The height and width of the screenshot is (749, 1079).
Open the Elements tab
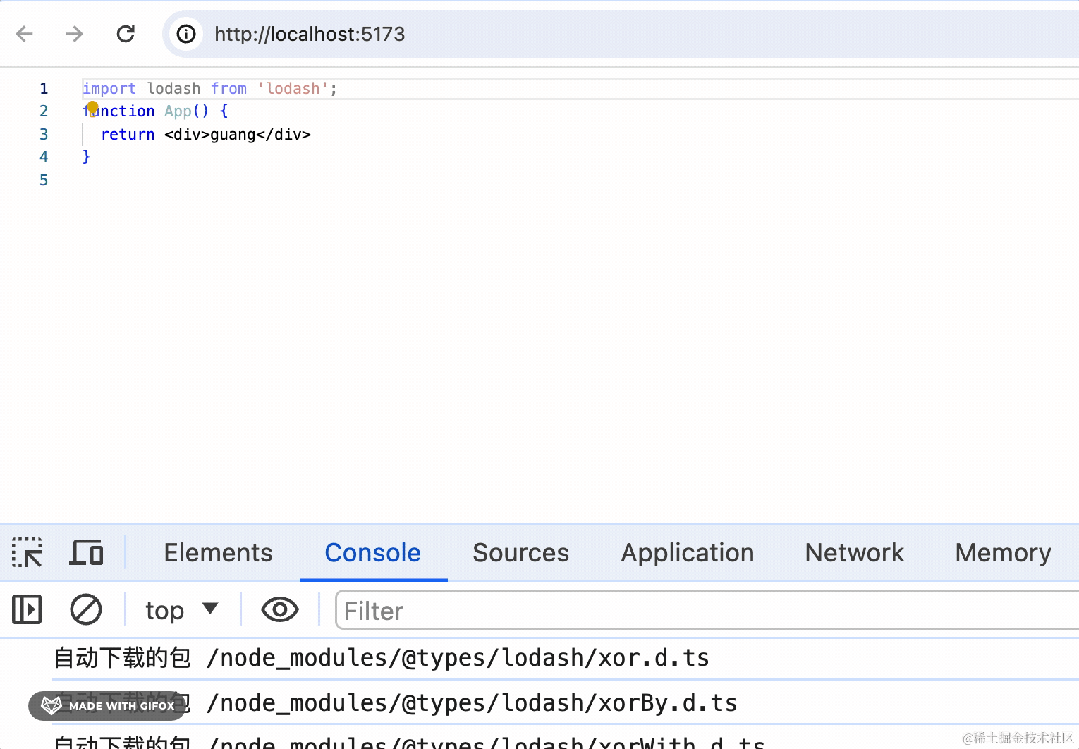pos(218,552)
